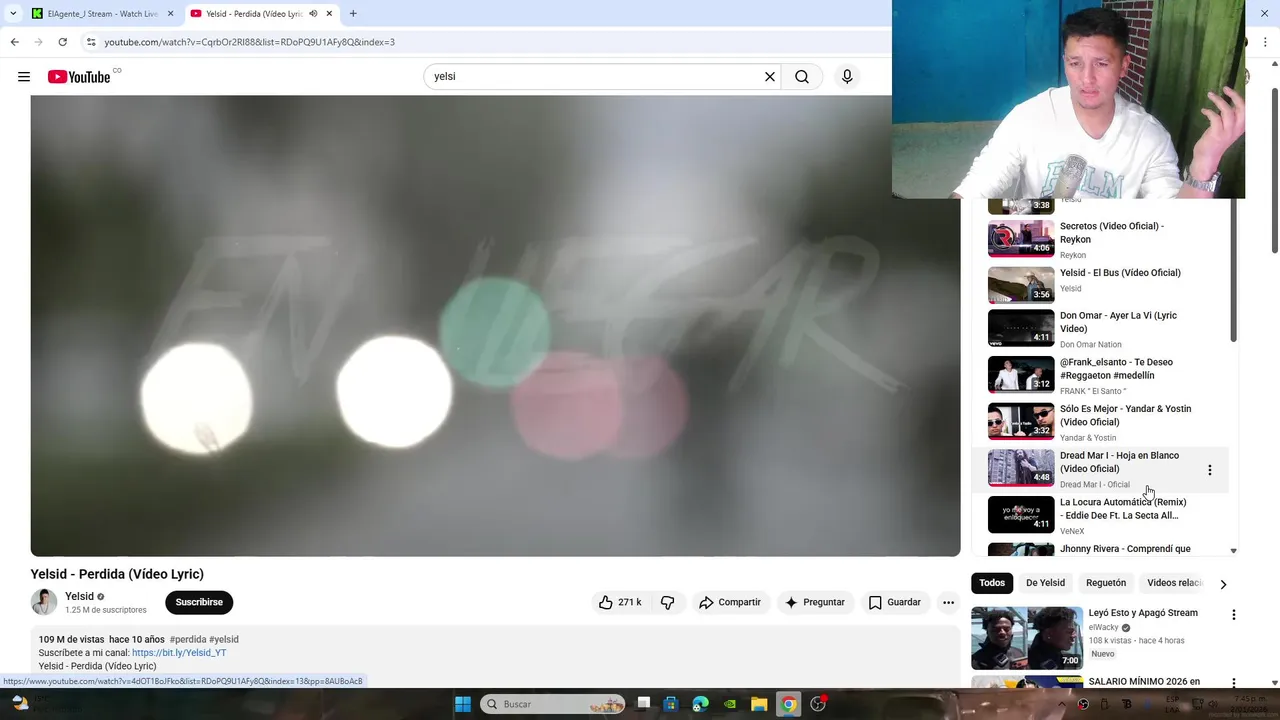Image resolution: width=1280 pixels, height=720 pixels.
Task: Show more filter chips with right arrow
Action: coord(1223,584)
